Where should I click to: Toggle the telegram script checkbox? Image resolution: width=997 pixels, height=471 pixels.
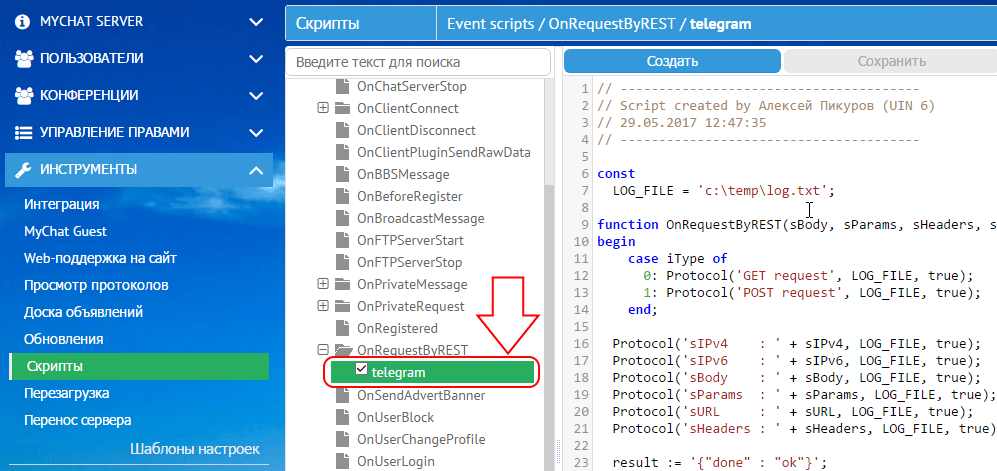(x=362, y=372)
